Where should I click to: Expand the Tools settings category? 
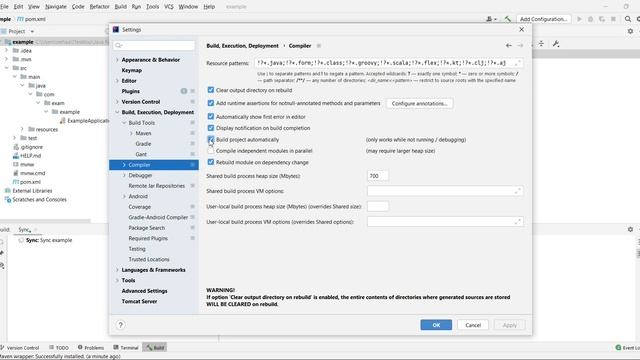(x=117, y=280)
